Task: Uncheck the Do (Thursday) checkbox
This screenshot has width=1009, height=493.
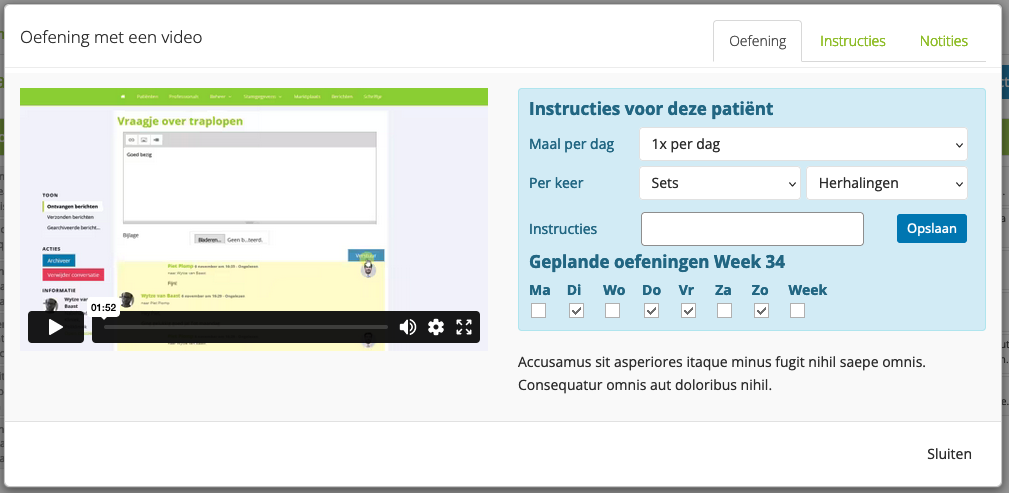Action: click(x=651, y=311)
